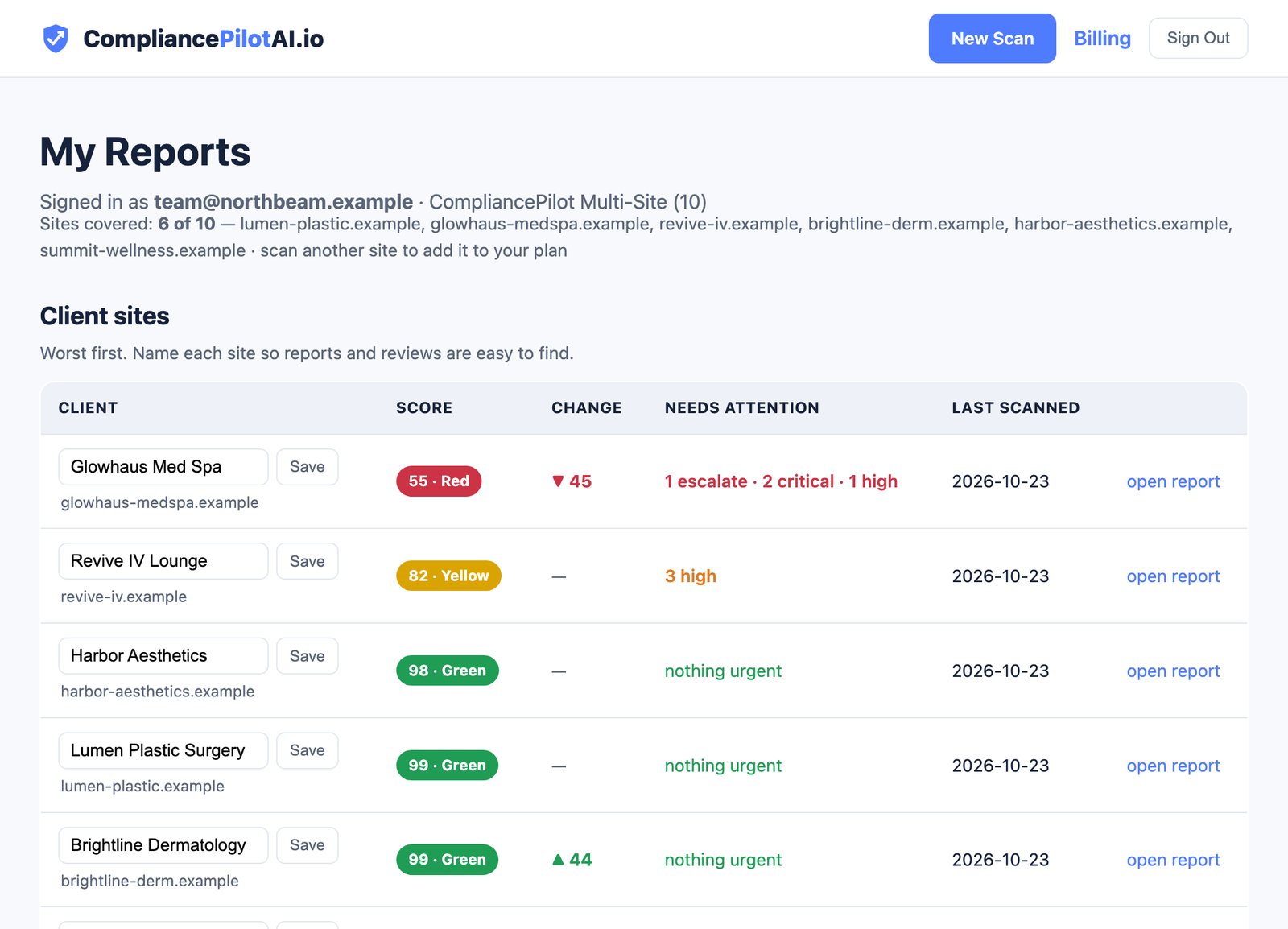Click the Sign Out button
The height and width of the screenshot is (929, 1288).
click(x=1198, y=38)
